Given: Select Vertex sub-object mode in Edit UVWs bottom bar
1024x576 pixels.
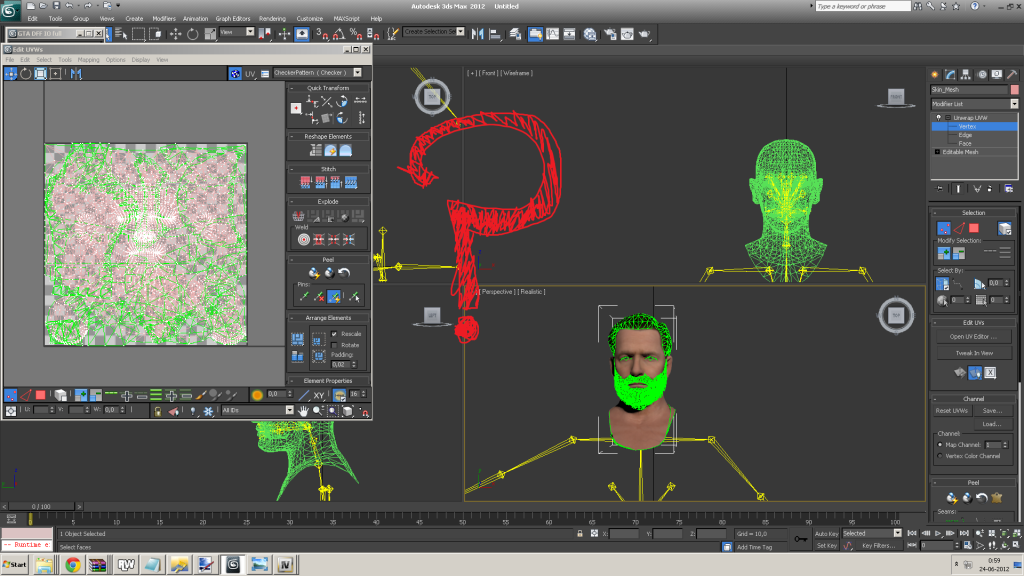Looking at the screenshot, I should pos(10,395).
